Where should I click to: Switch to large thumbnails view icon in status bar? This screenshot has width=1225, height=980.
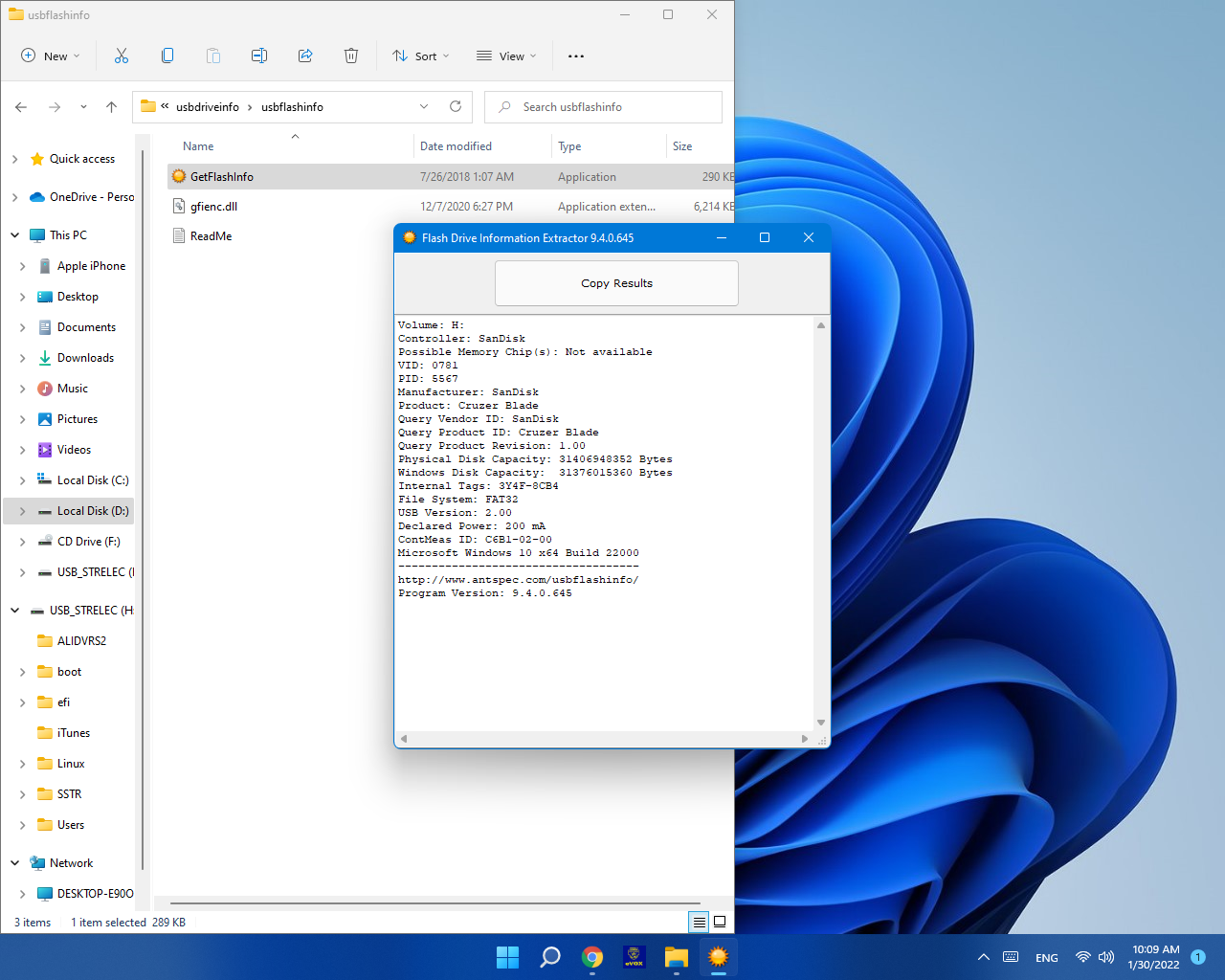[720, 922]
